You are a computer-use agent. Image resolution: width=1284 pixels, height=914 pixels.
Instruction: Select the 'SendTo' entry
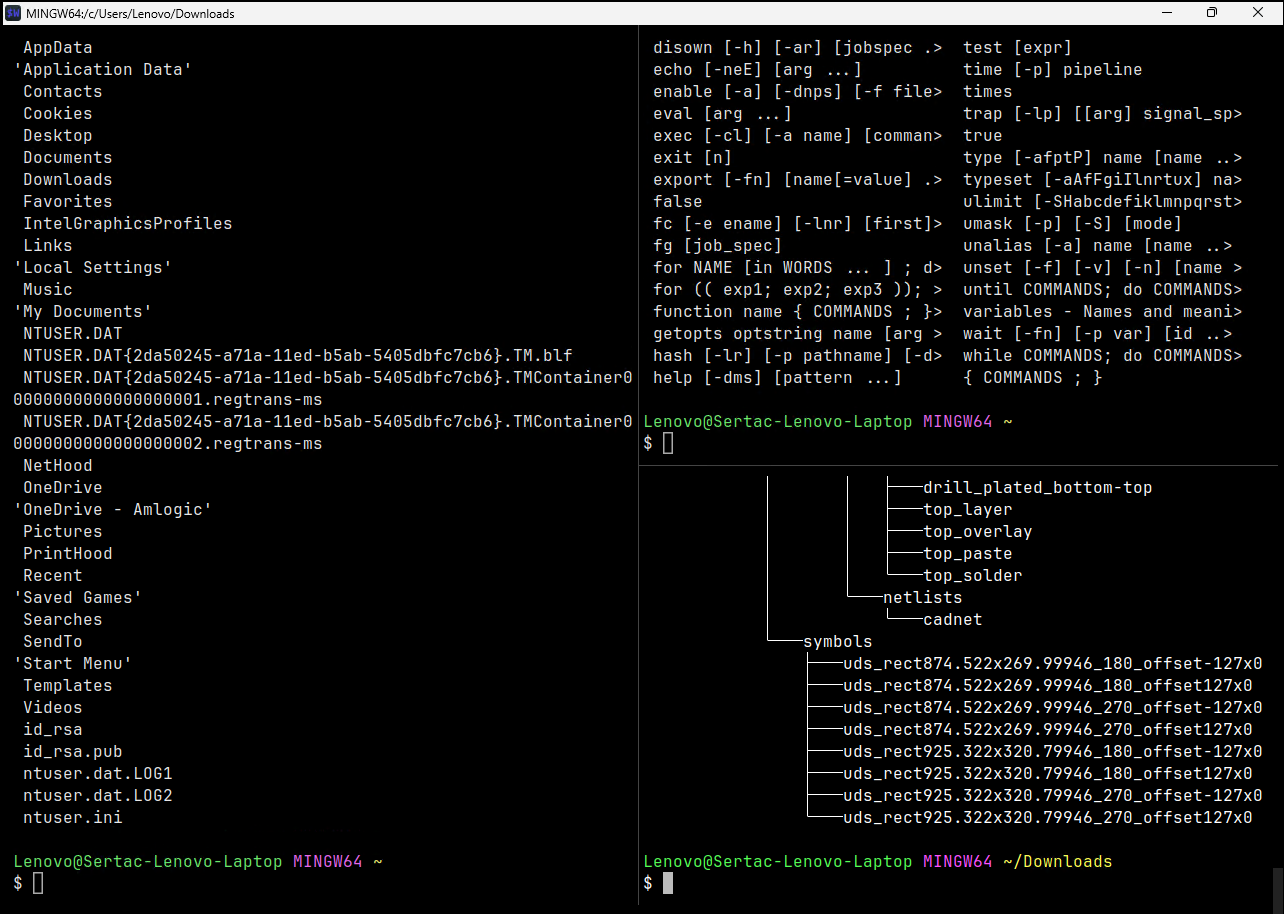(53, 642)
